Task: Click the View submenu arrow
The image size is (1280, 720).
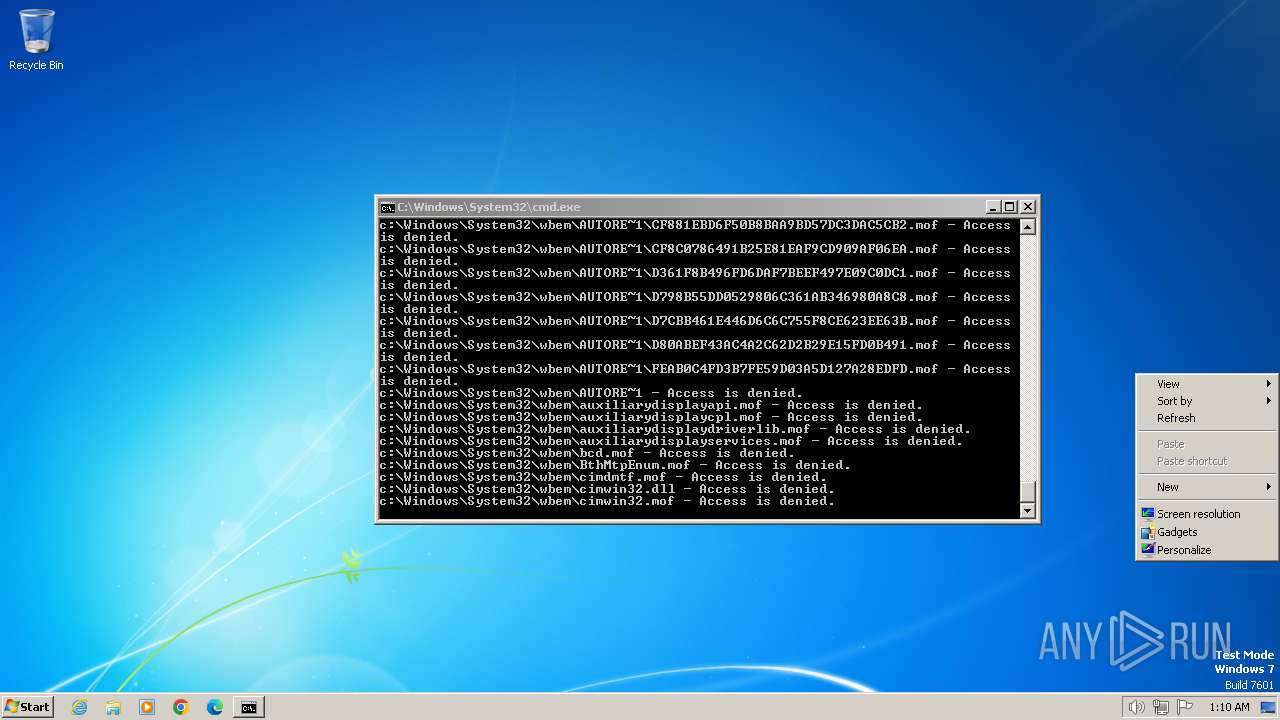Action: (x=1269, y=384)
